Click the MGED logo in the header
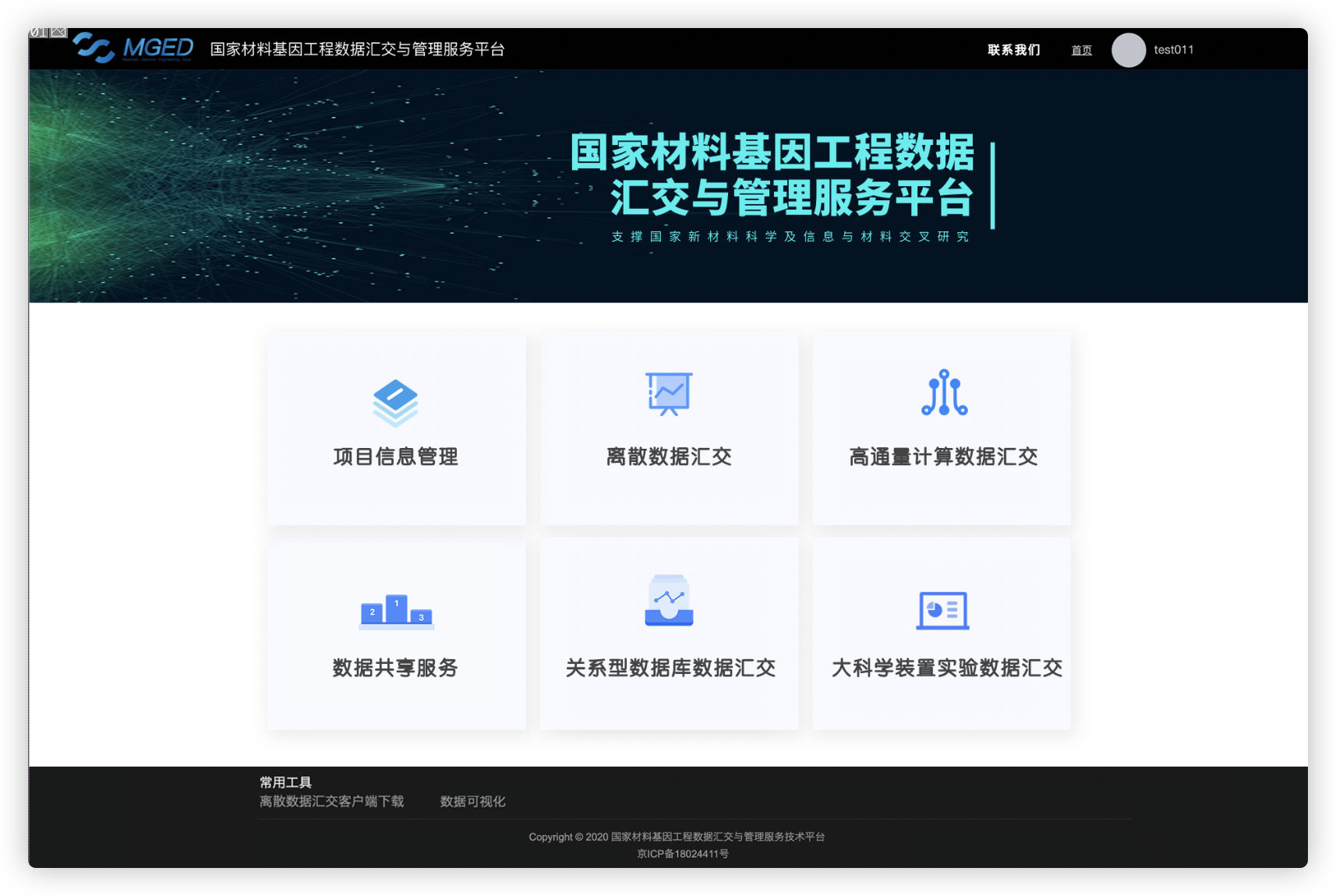Screen dimensions: 1336x896 [133, 48]
